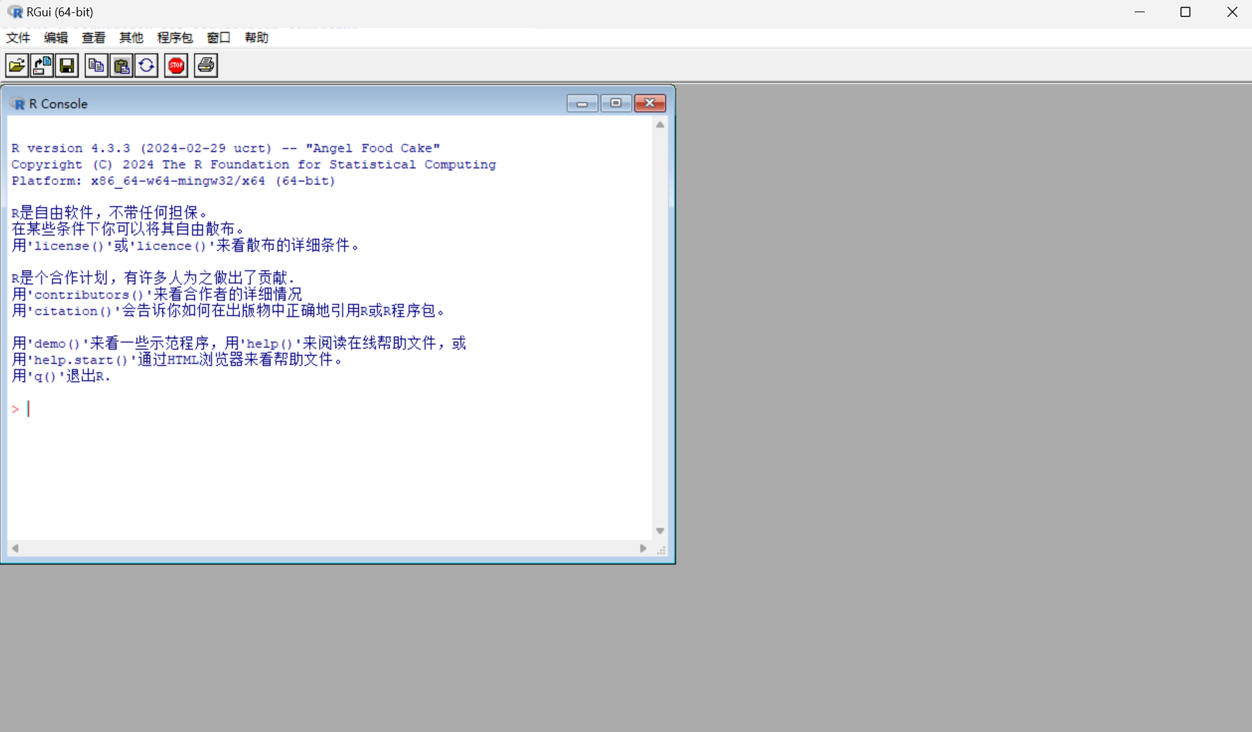Open the 窗口 menu
Image resolution: width=1252 pixels, height=732 pixels.
coord(219,38)
